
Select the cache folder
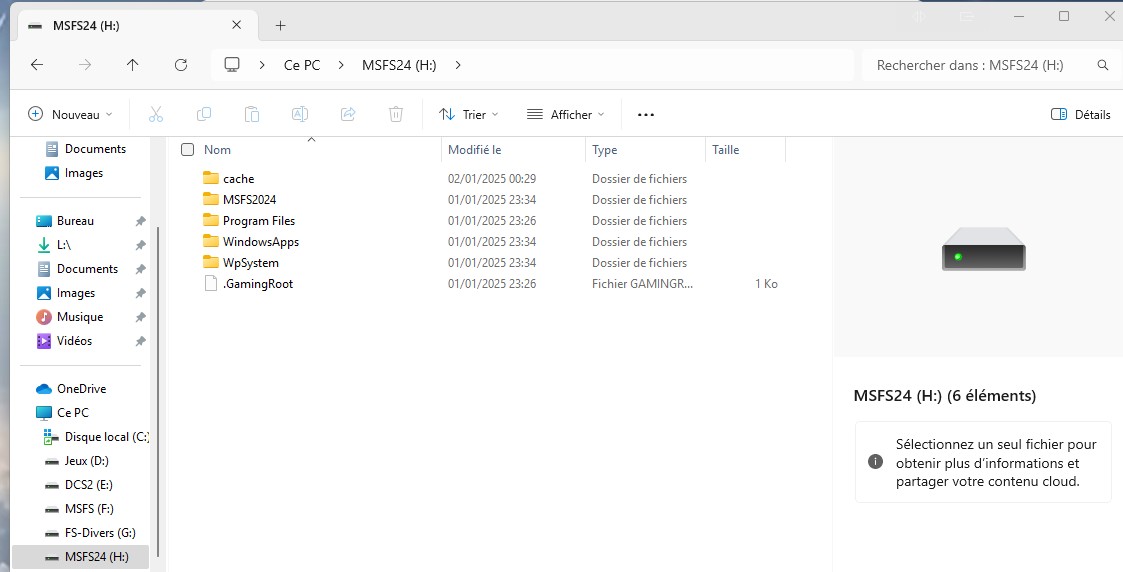tap(238, 179)
